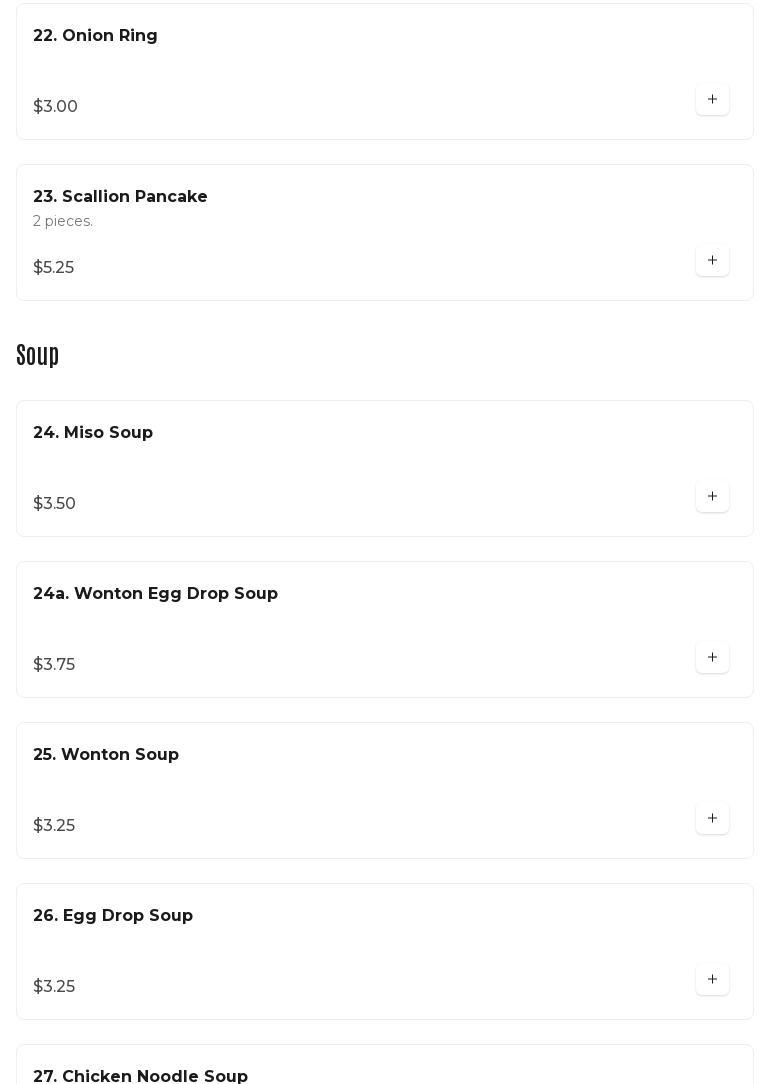Click the $3.50 Miso Soup price

click(x=54, y=504)
